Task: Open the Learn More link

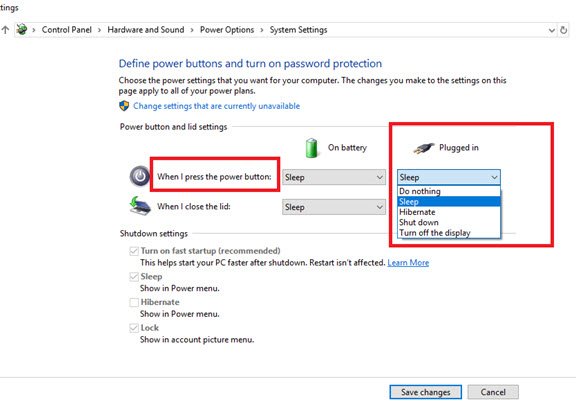Action: (x=408, y=263)
